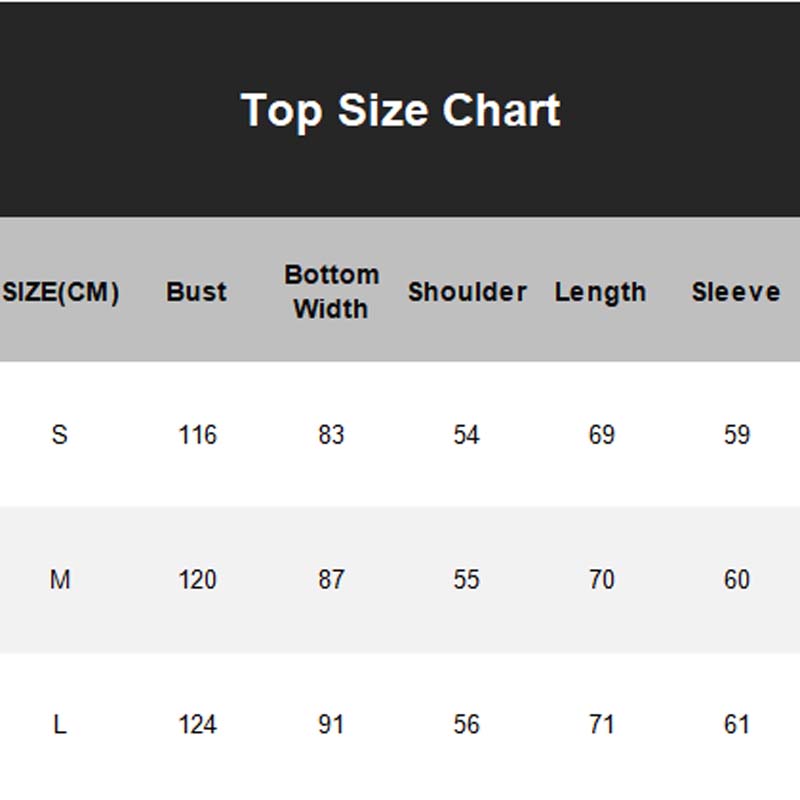
Task: Select the SIZE(CM) column header
Action: tap(61, 292)
